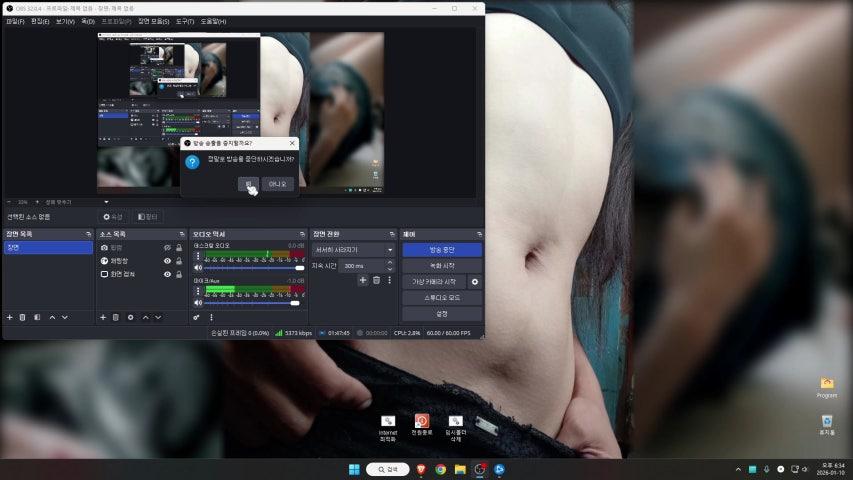
Task: Click the add scene plus icon
Action: (x=10, y=317)
